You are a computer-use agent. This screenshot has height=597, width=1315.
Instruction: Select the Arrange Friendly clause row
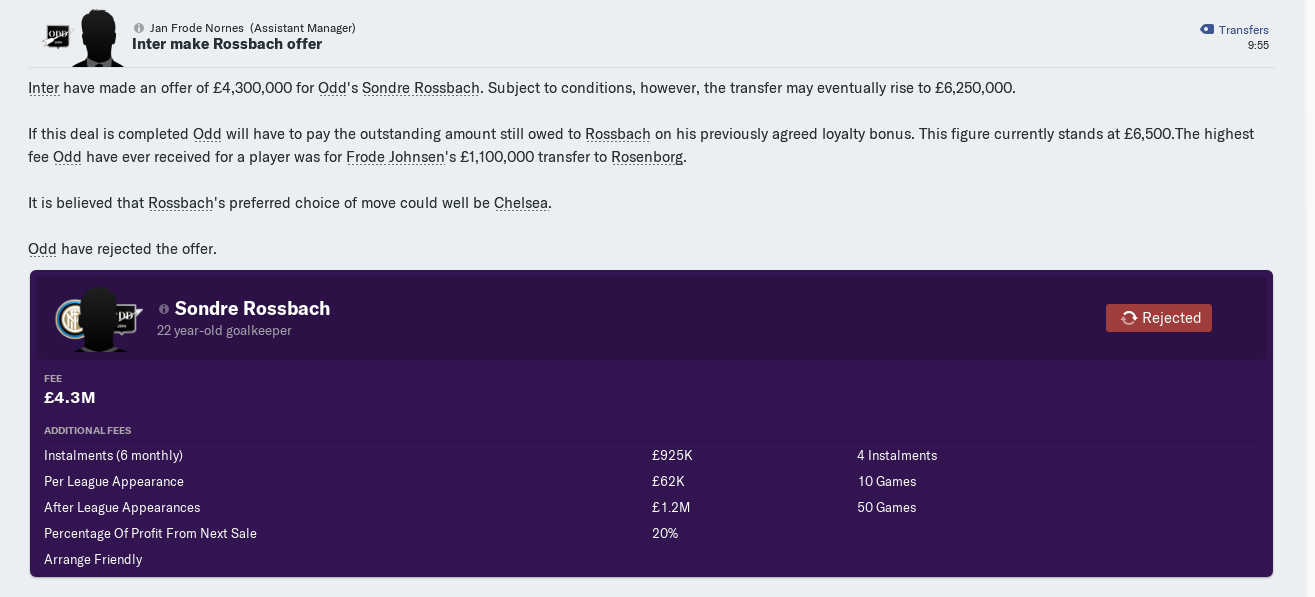[651, 559]
